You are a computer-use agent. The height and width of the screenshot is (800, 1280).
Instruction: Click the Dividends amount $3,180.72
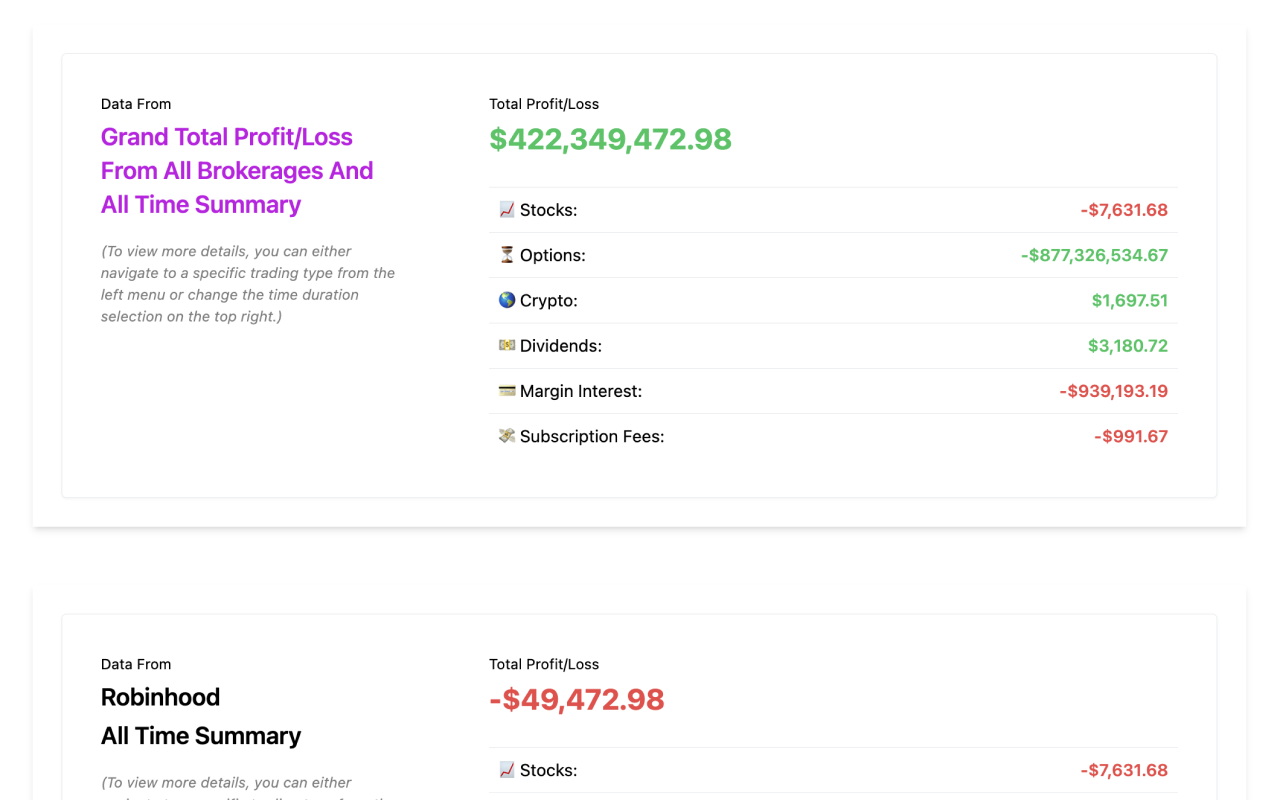(x=1127, y=346)
